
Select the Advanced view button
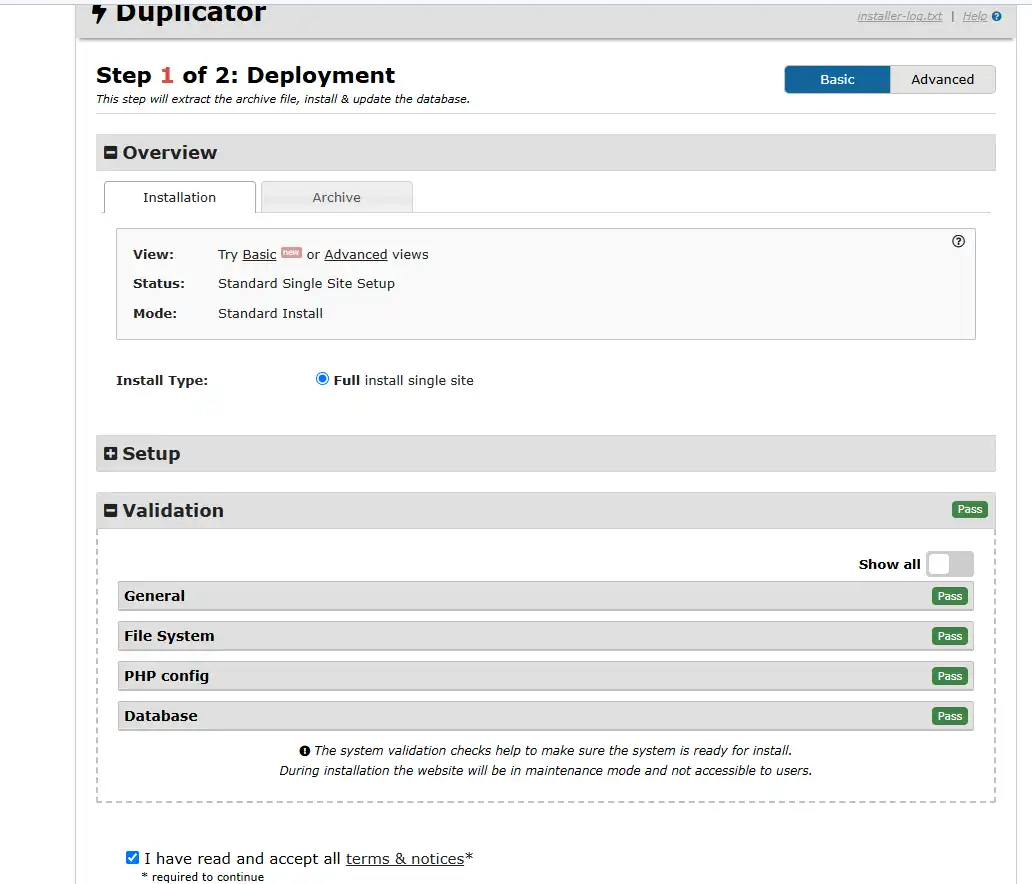(x=942, y=80)
